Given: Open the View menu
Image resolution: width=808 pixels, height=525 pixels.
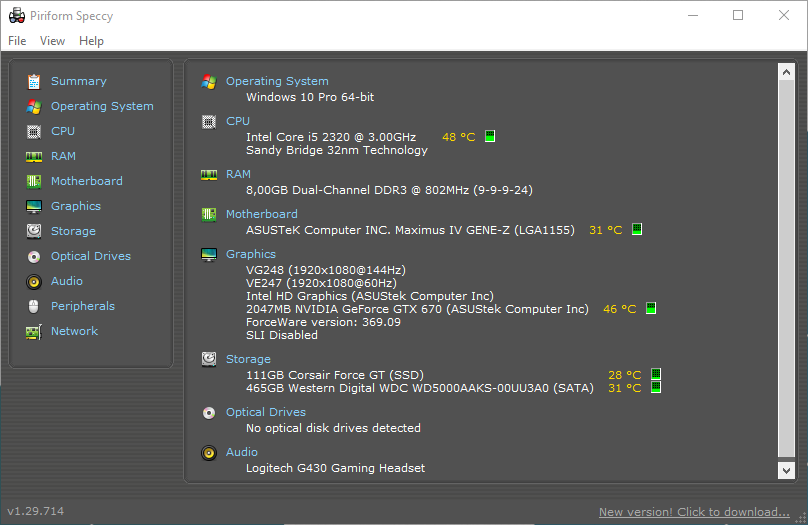Looking at the screenshot, I should (53, 41).
